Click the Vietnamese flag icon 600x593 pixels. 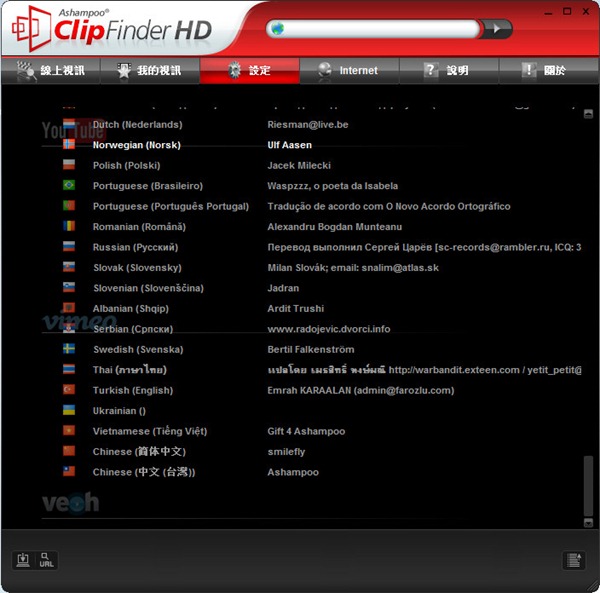click(69, 430)
